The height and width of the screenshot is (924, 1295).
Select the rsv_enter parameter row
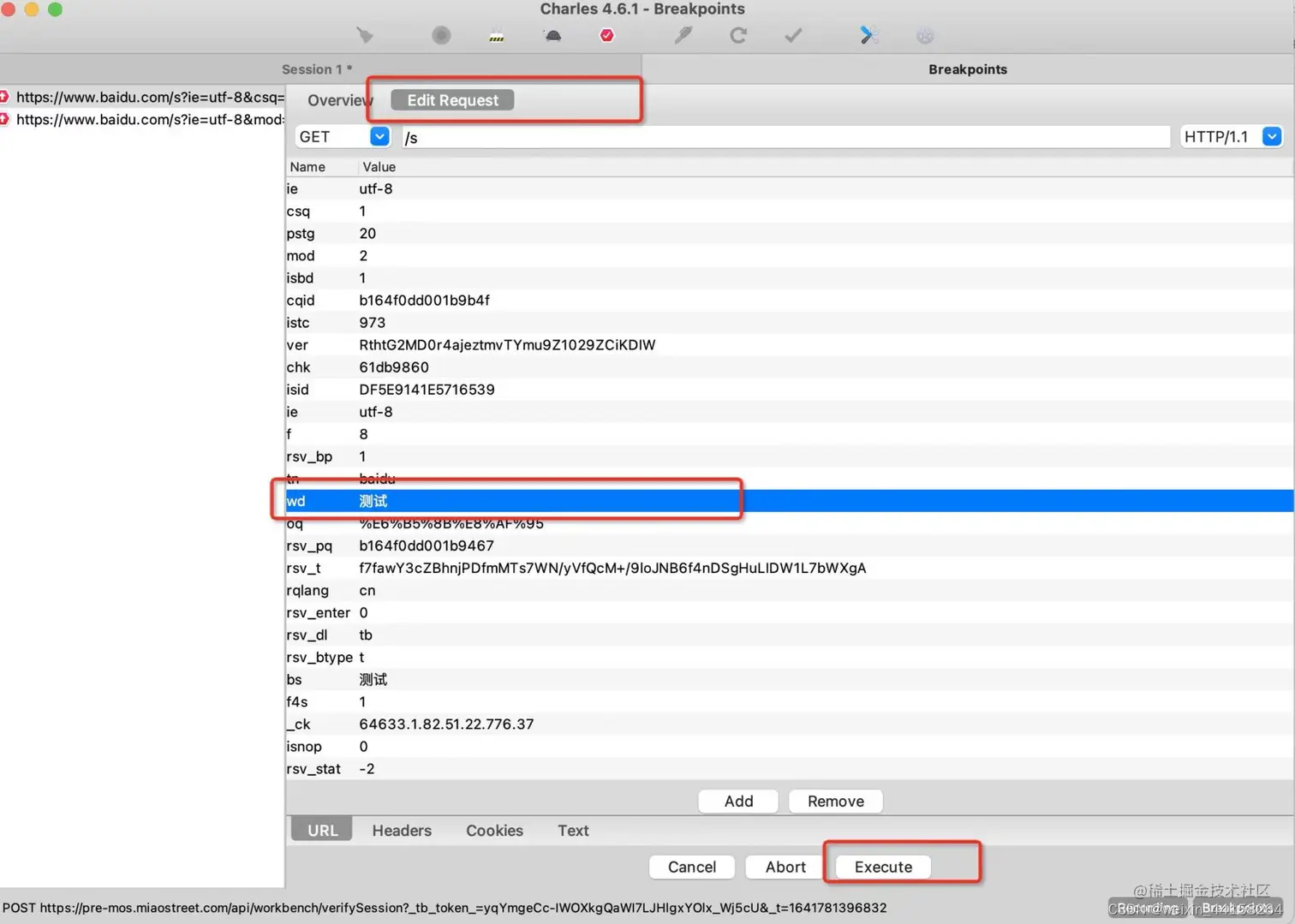point(790,612)
